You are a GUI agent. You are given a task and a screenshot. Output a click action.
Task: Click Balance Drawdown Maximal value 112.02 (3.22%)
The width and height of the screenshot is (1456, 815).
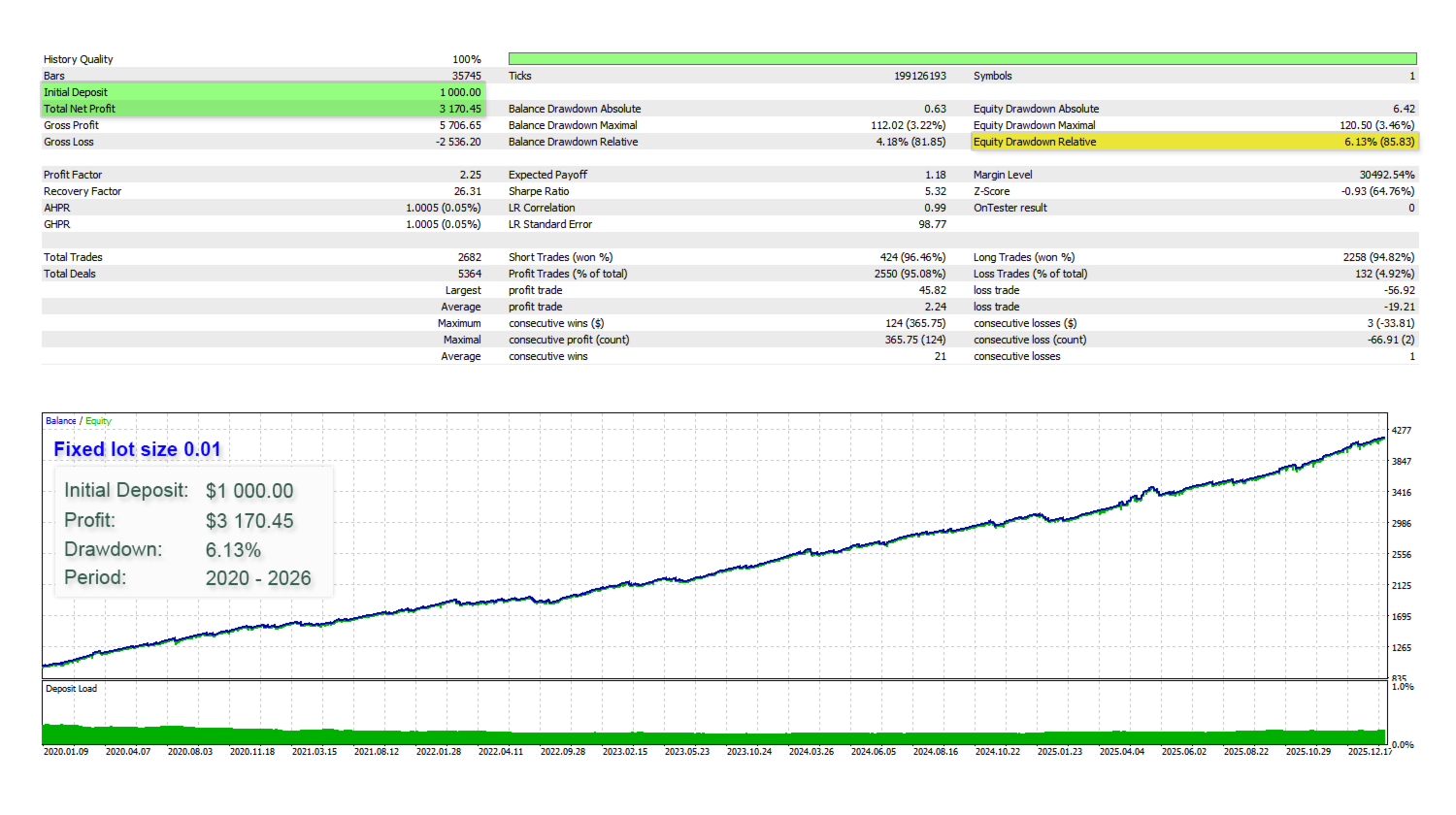point(908,125)
